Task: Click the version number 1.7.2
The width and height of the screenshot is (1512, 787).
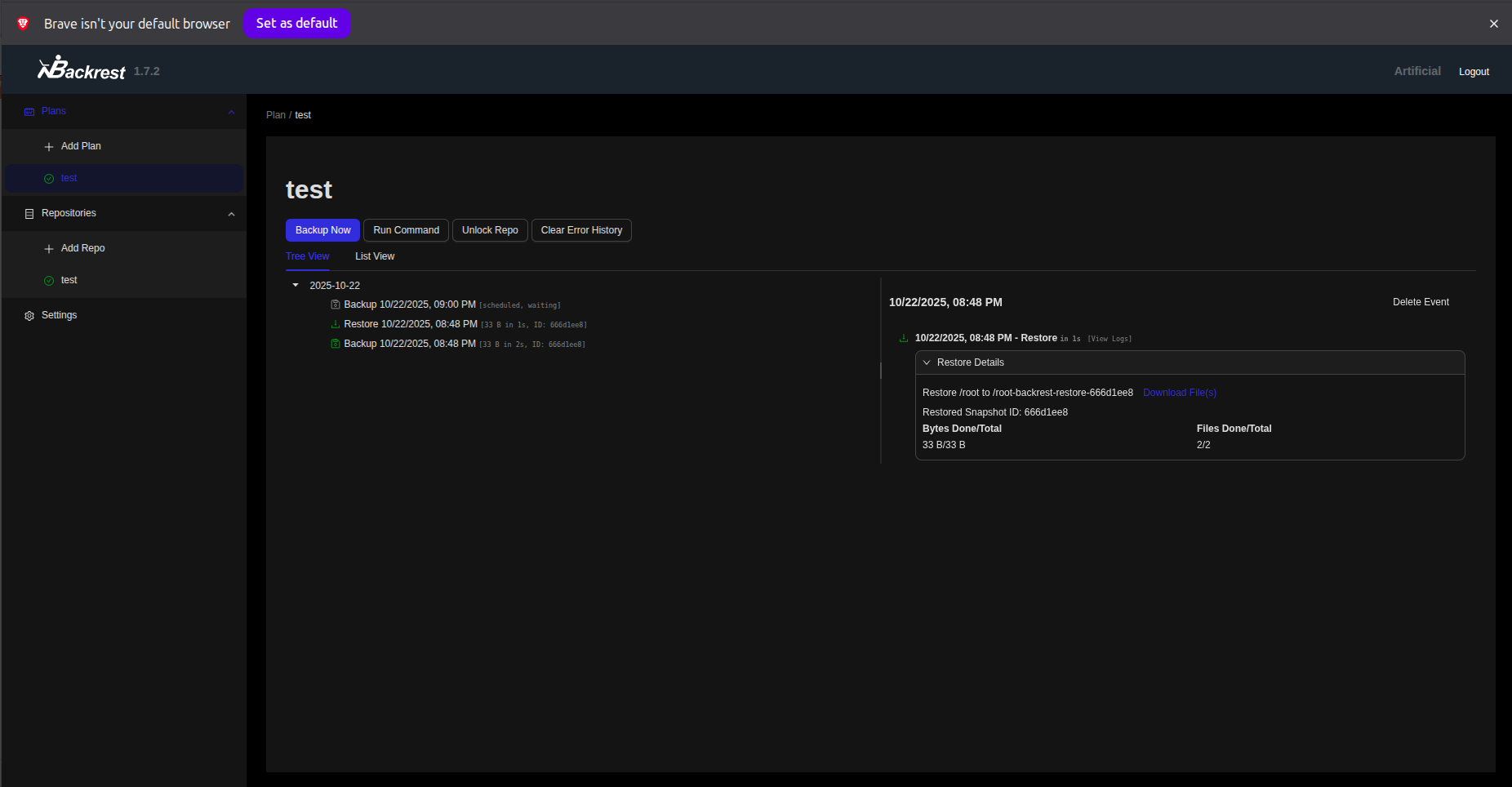Action: (147, 71)
